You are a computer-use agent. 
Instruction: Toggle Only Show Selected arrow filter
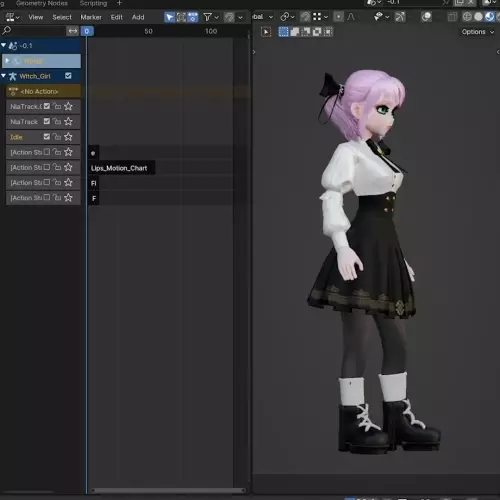pyautogui.click(x=169, y=17)
